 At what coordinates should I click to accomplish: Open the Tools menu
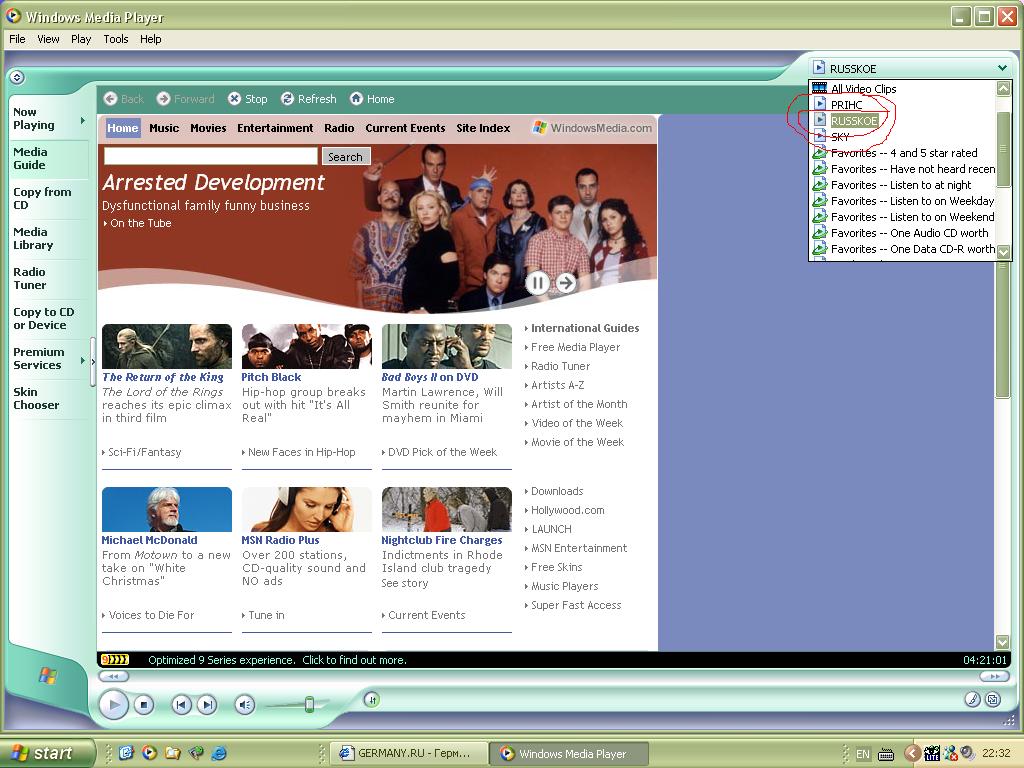coord(116,39)
